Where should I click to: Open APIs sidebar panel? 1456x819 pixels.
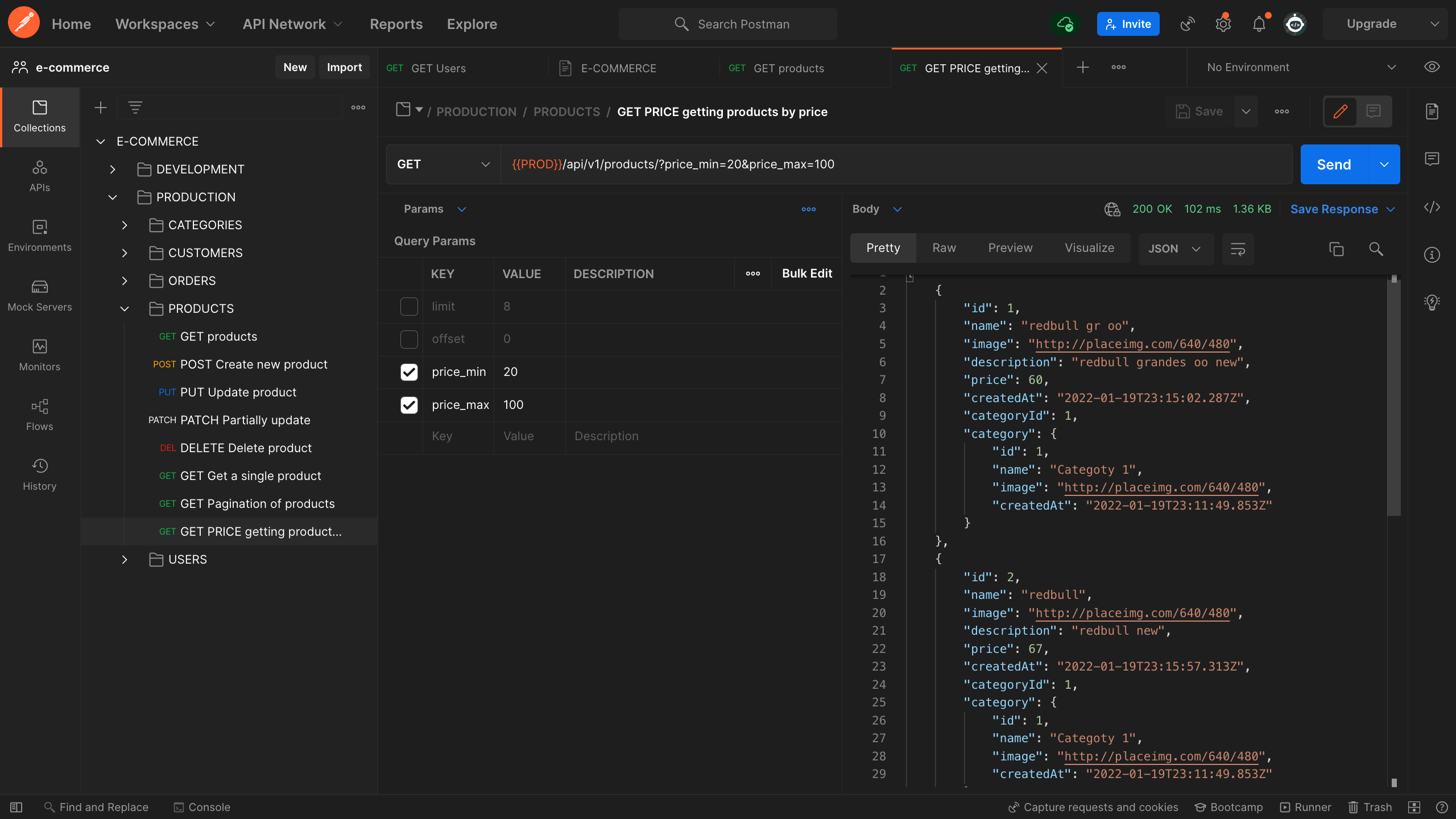40,176
